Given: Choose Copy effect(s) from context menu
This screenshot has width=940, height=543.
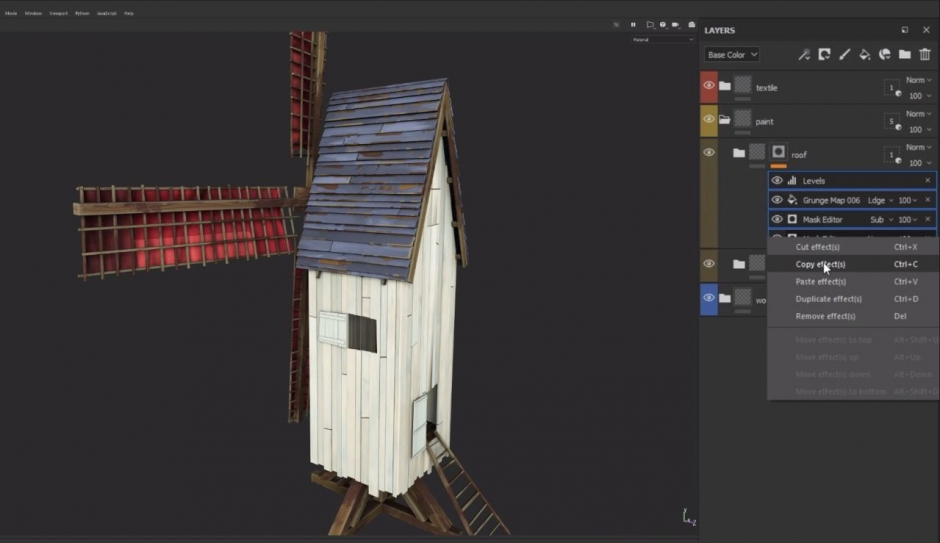Looking at the screenshot, I should pyautogui.click(x=820, y=264).
